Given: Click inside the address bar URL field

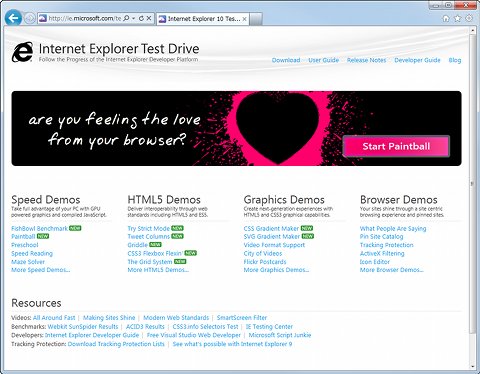Looking at the screenshot, I should [x=84, y=18].
